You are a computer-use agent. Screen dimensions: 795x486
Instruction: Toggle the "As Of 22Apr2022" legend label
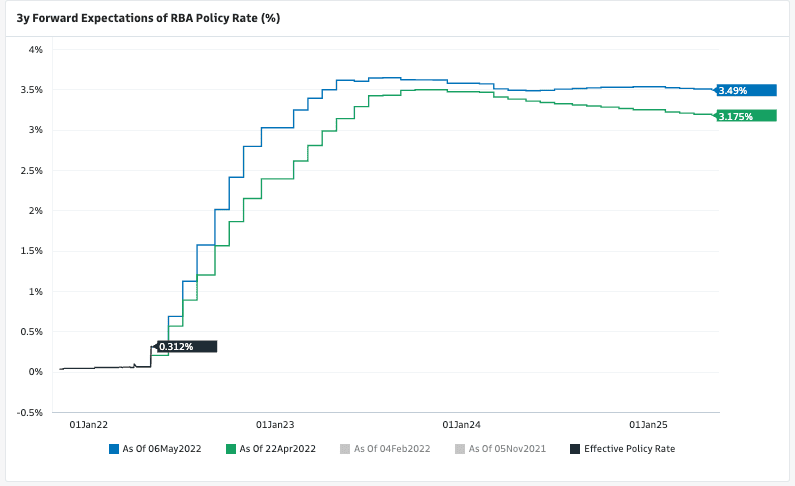277,449
